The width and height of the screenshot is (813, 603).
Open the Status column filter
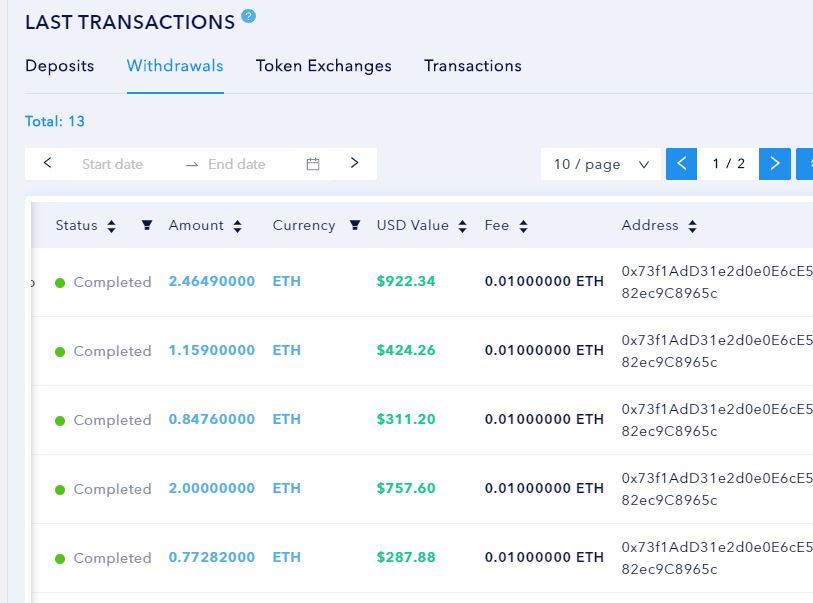[147, 225]
